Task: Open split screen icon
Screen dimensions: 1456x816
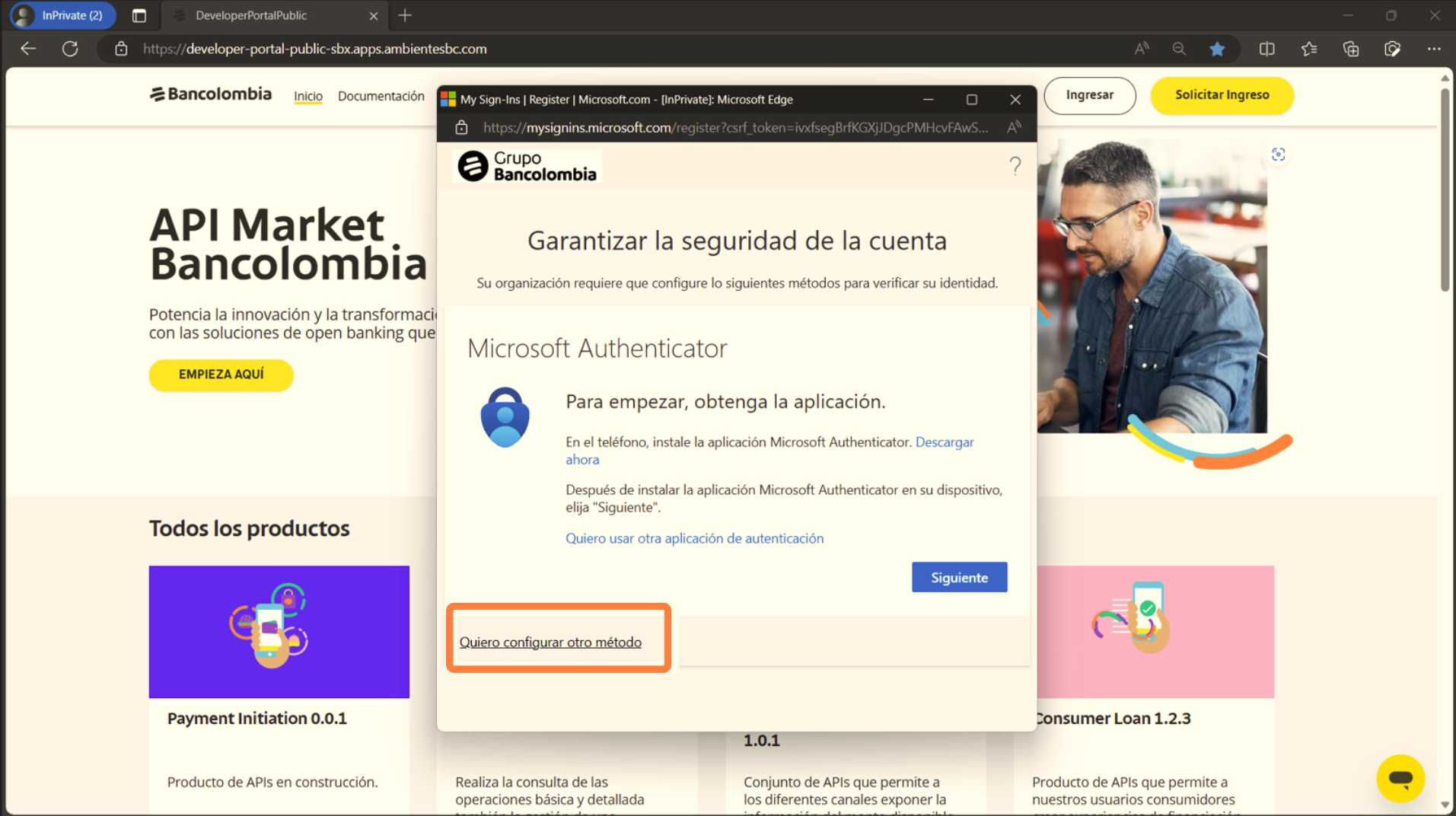Action: click(1266, 49)
